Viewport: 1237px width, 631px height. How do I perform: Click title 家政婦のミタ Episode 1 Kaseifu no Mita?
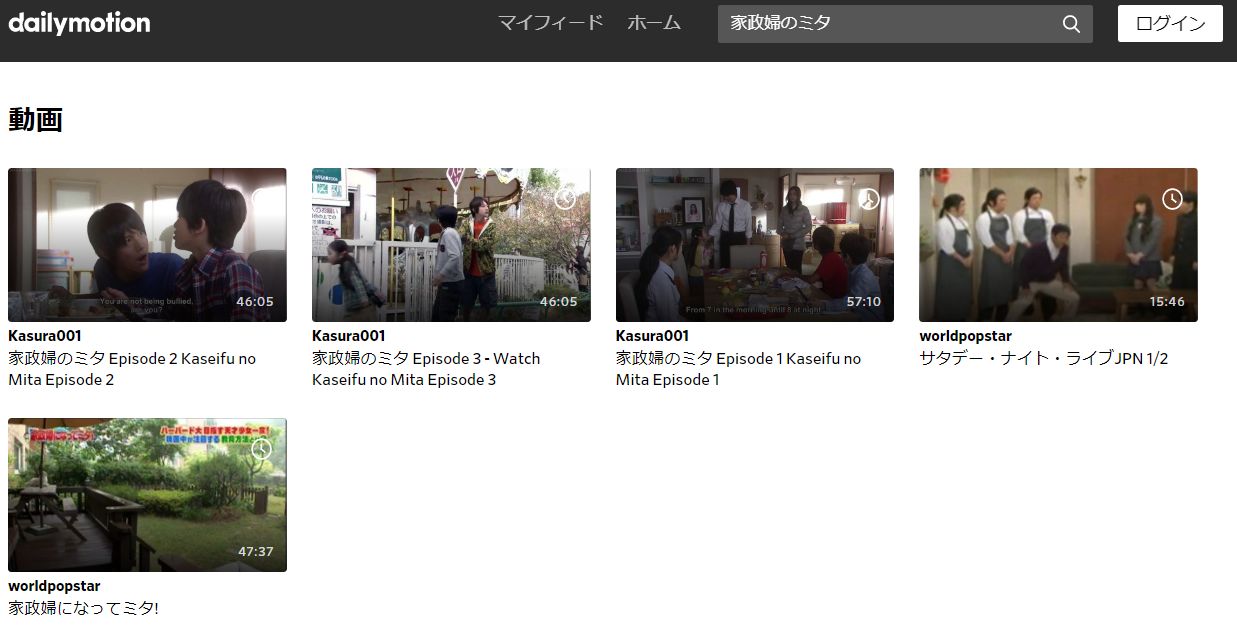739,369
